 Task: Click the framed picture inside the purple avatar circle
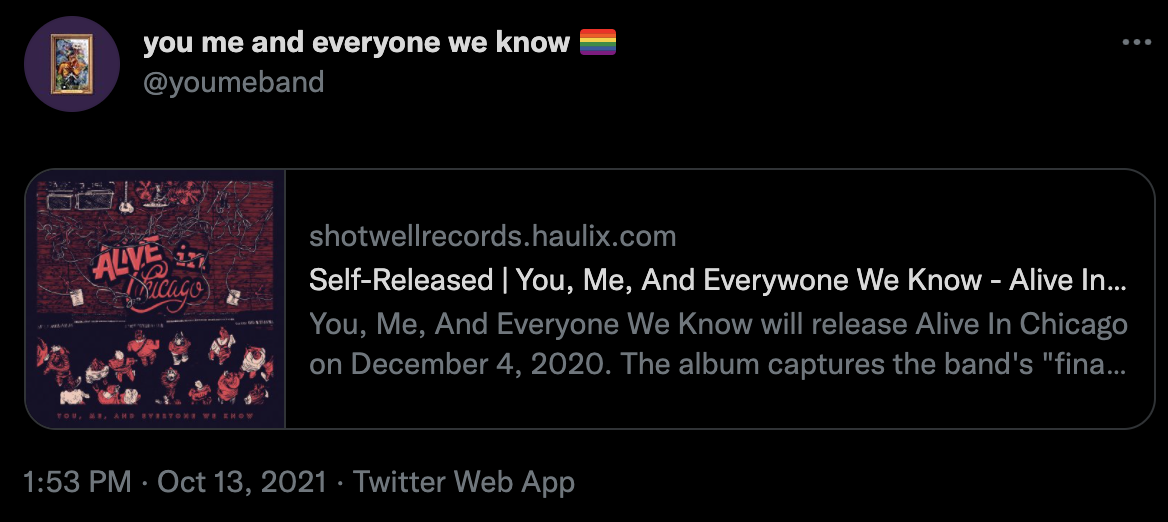click(x=72, y=62)
